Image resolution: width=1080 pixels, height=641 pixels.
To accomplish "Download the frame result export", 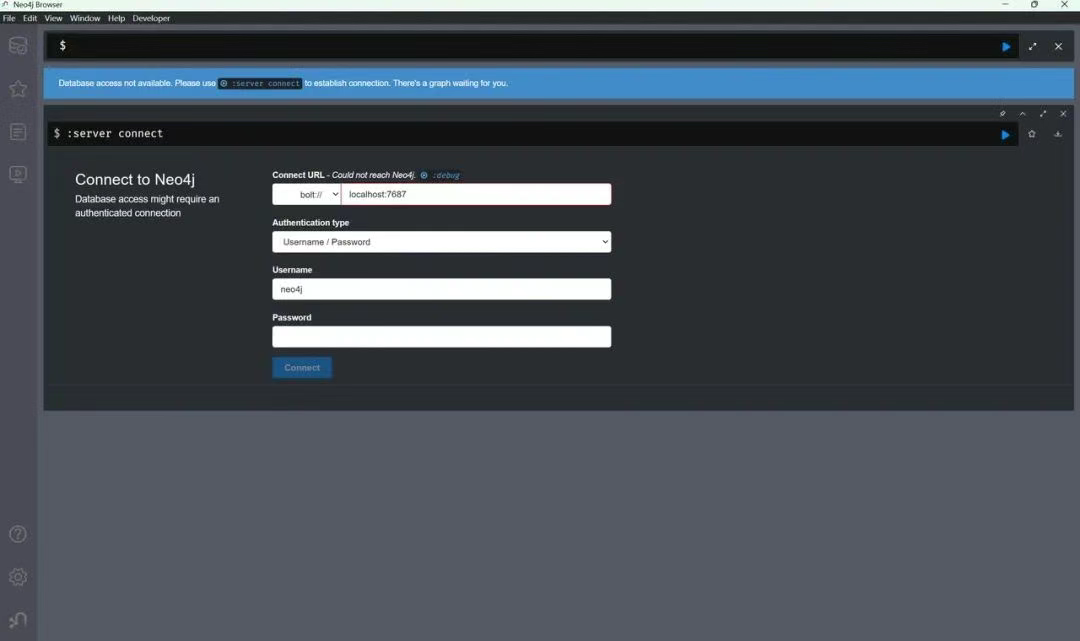I will tap(1058, 134).
